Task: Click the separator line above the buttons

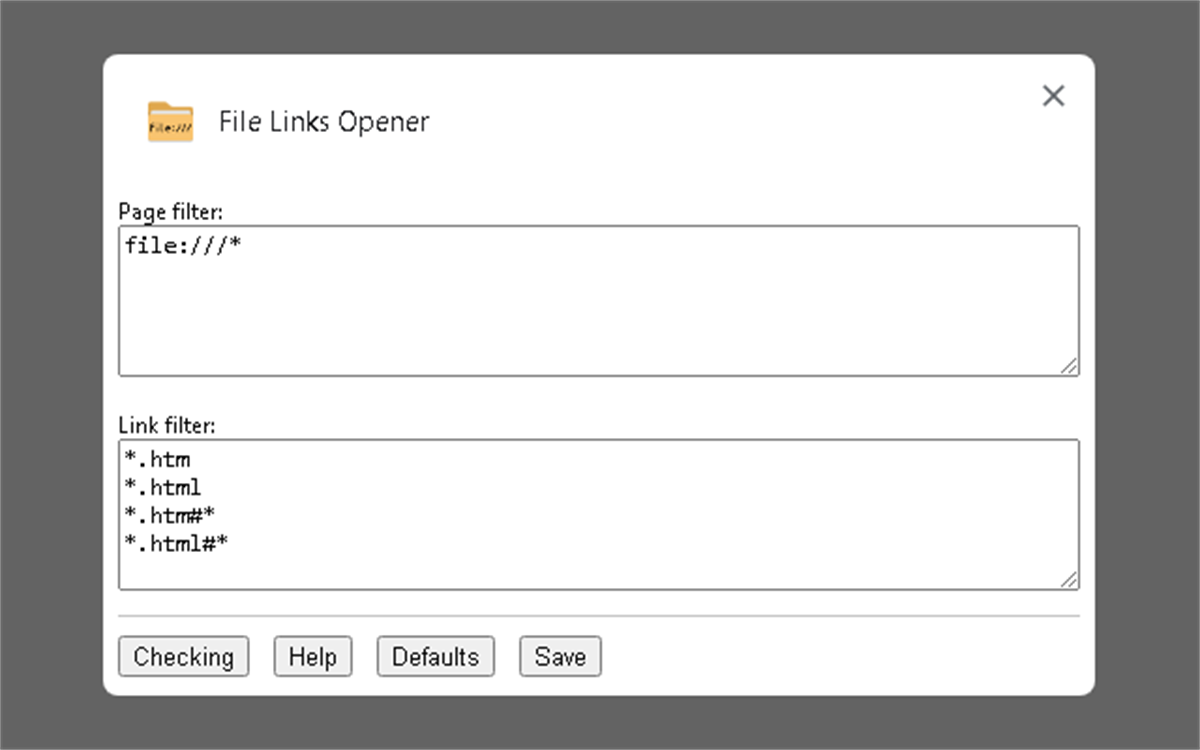Action: [x=600, y=618]
